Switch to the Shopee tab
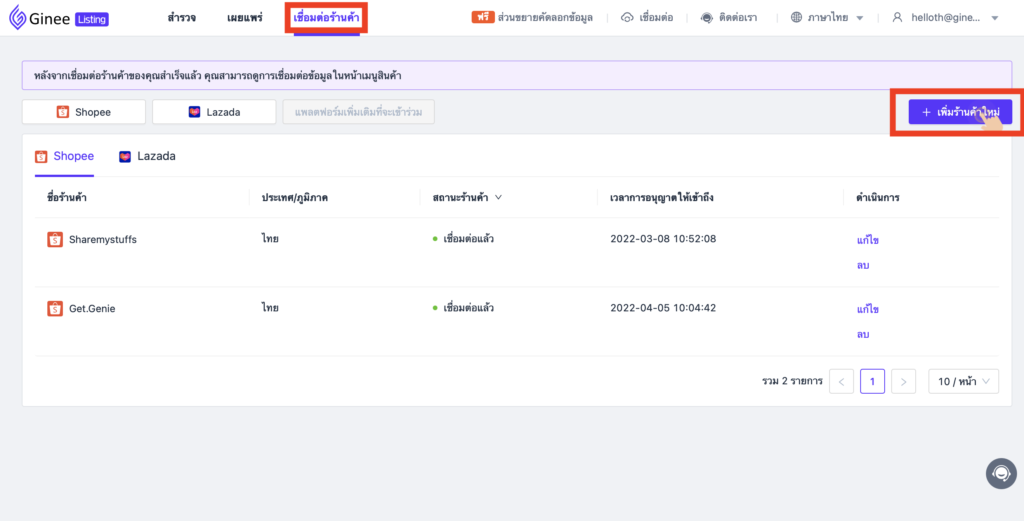1024x521 pixels. click(x=65, y=157)
